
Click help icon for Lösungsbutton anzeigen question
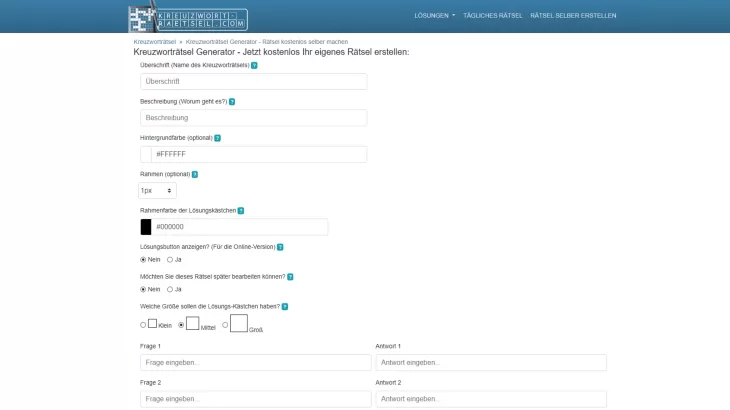280,247
